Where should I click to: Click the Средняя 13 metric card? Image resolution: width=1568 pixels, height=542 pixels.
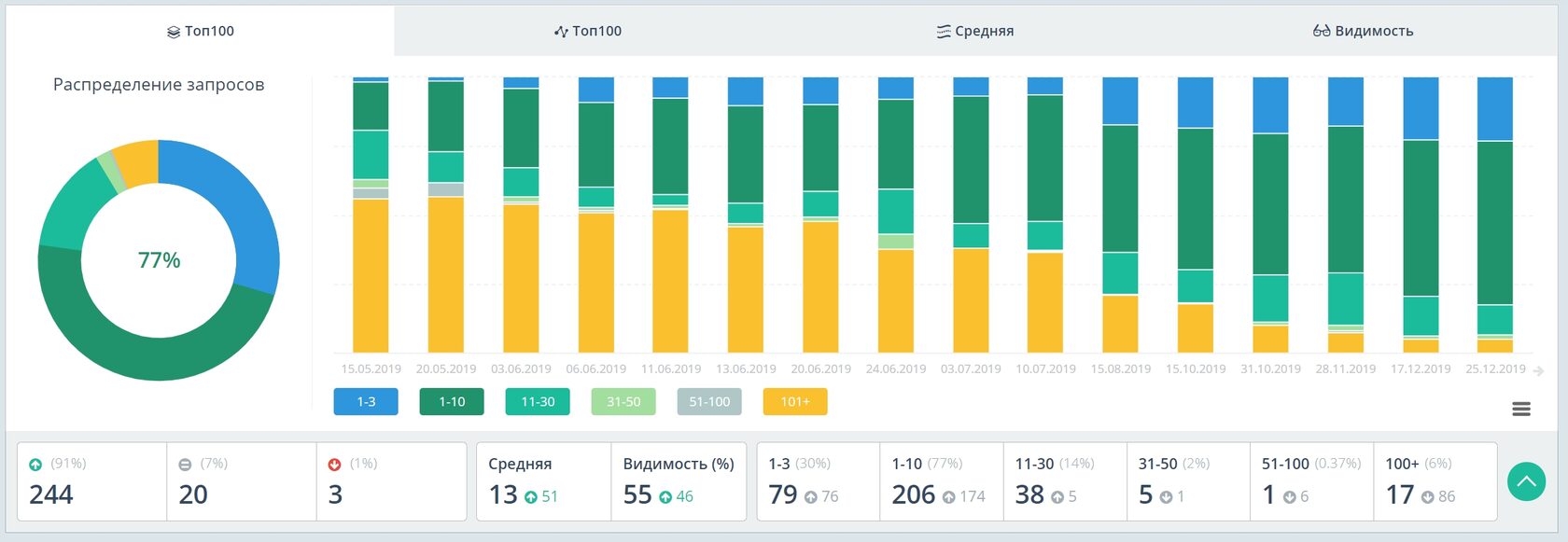click(544, 481)
